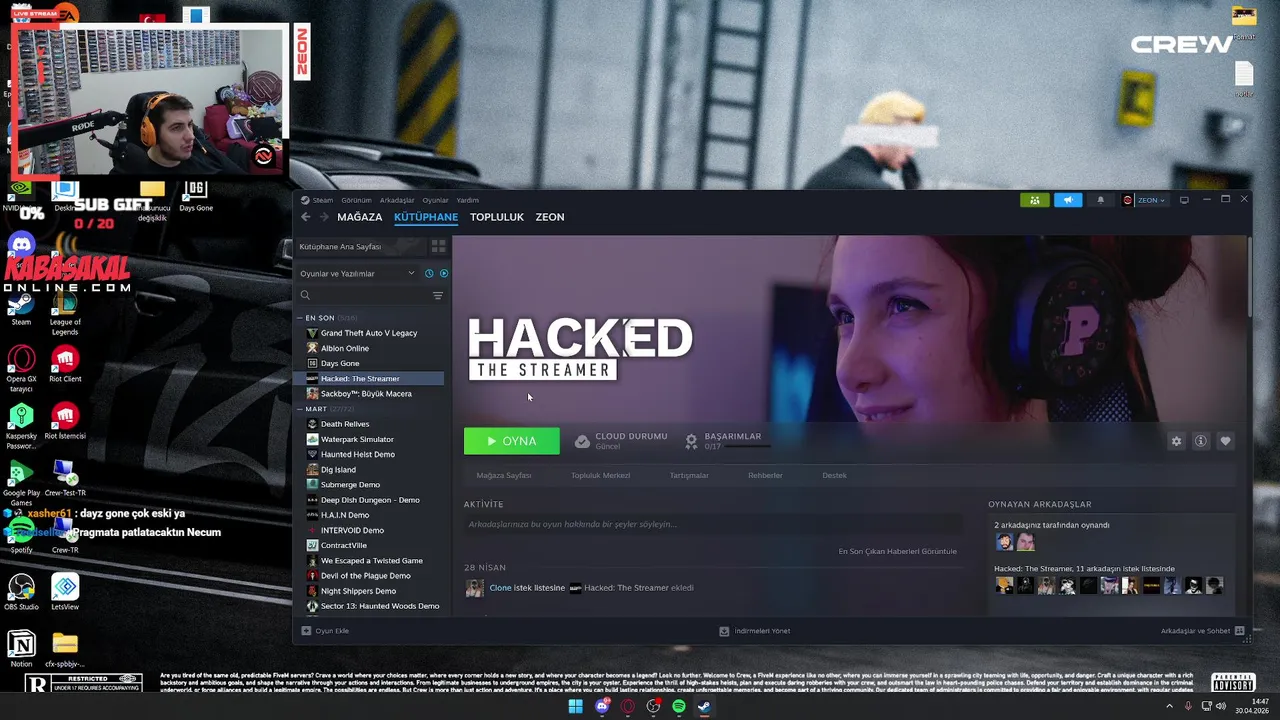Open the Steam notifications bell

1101,200
